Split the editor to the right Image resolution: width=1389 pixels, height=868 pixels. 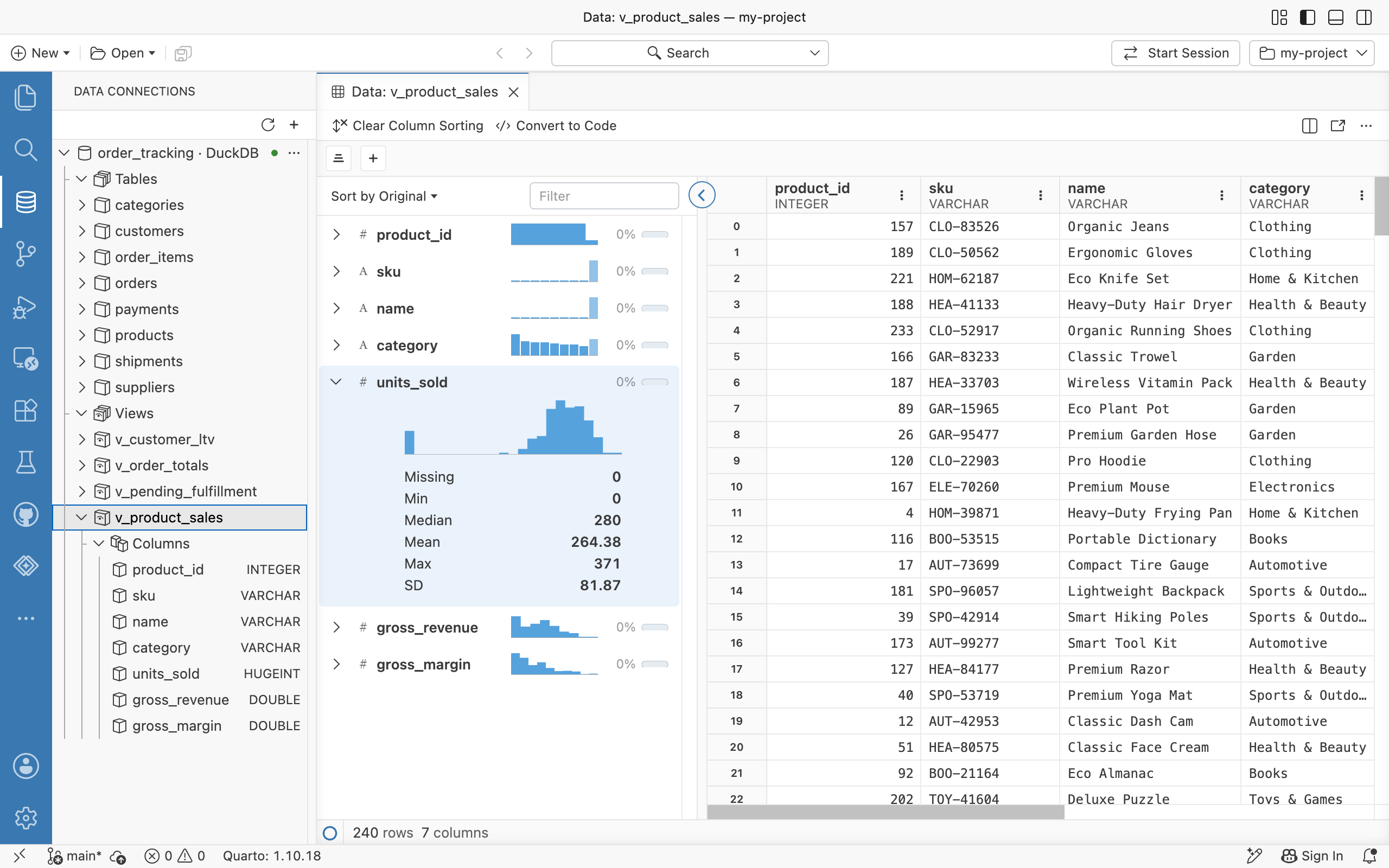(1309, 126)
